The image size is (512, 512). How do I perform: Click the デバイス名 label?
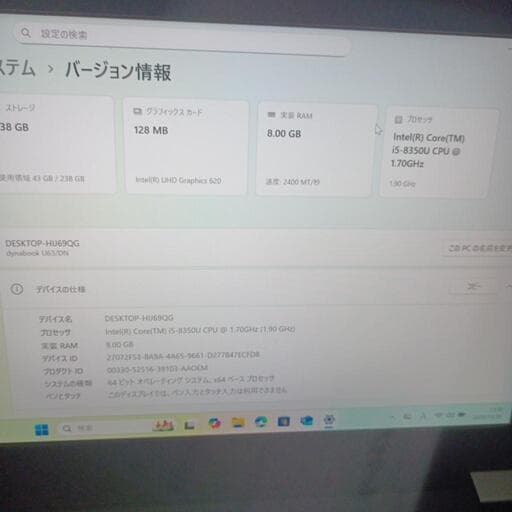tap(55, 319)
